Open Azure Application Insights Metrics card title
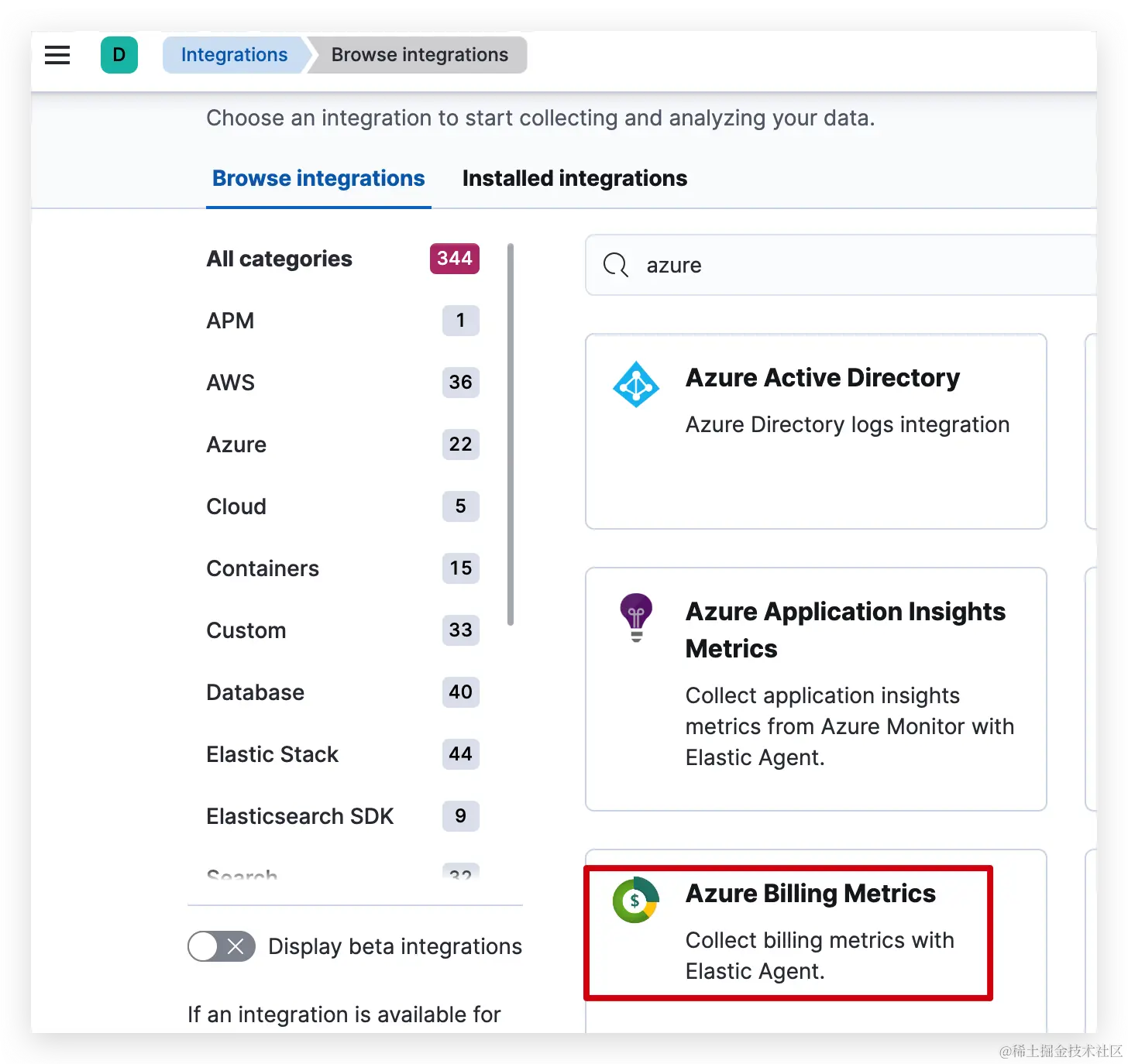This screenshot has height=1064, width=1128. 845,630
